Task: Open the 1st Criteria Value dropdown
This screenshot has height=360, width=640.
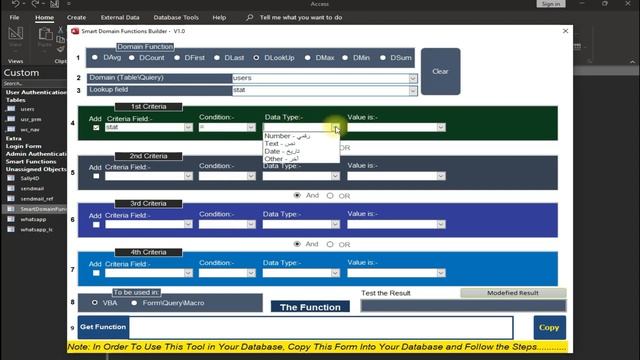Action: [x=440, y=127]
